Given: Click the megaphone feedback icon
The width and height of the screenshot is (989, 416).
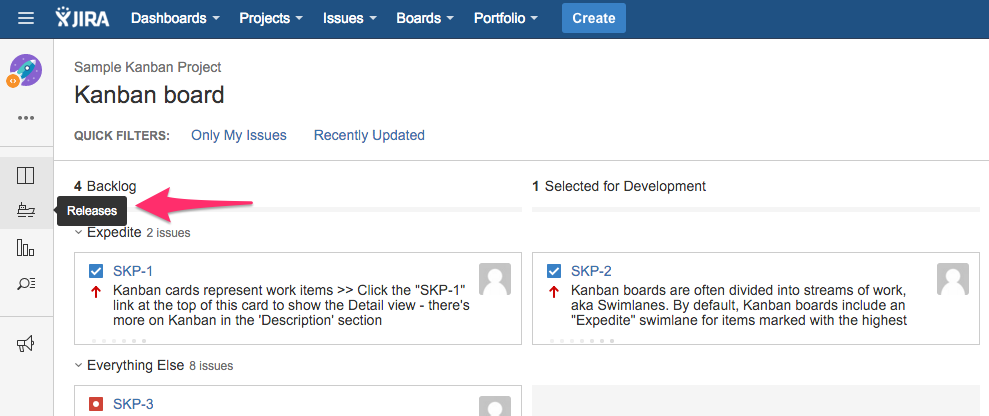Looking at the screenshot, I should pyautogui.click(x=26, y=344).
